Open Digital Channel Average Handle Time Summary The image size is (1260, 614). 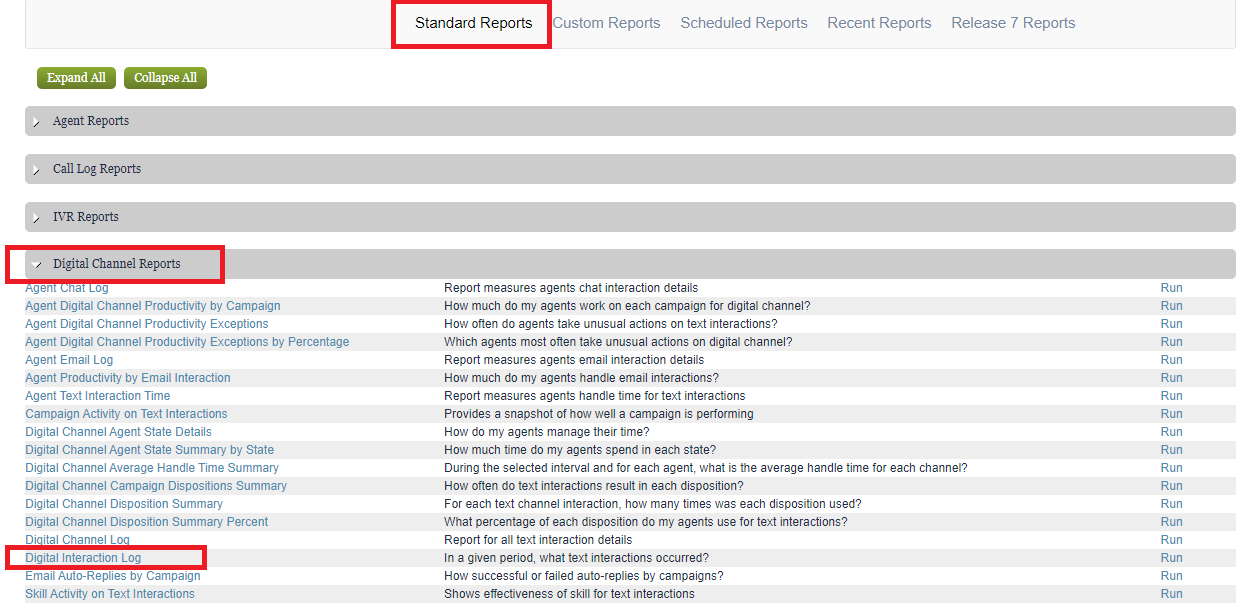152,468
